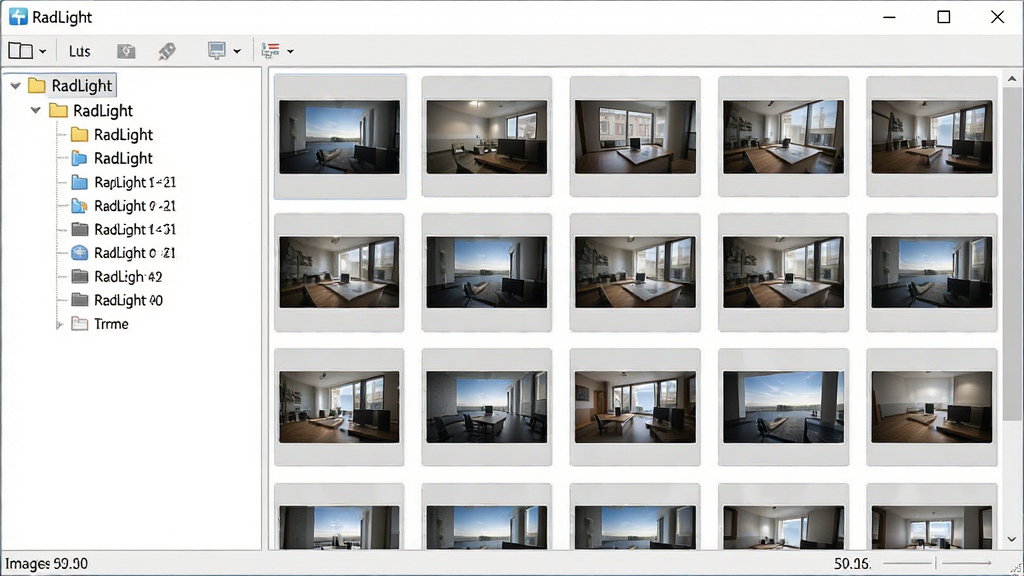This screenshot has height=576, width=1024.
Task: Select the 'Trrme' tree row text
Action: point(111,324)
